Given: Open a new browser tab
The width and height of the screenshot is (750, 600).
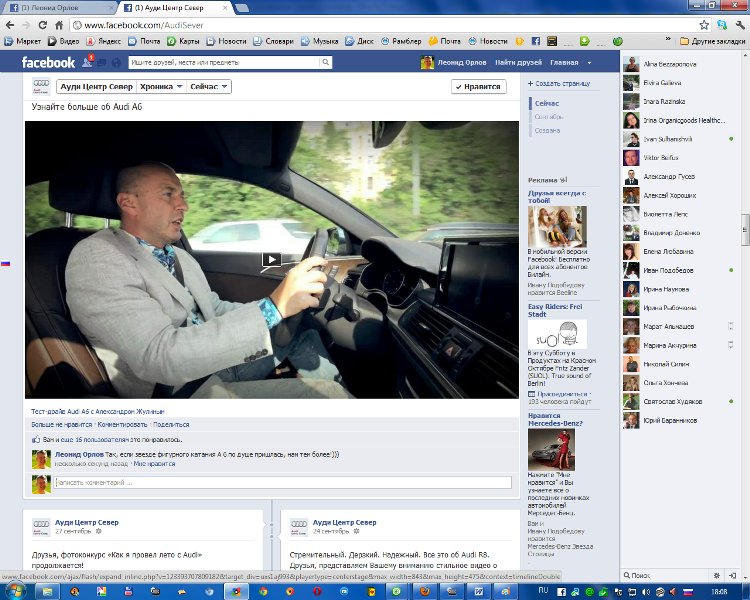Looking at the screenshot, I should click(x=242, y=8).
